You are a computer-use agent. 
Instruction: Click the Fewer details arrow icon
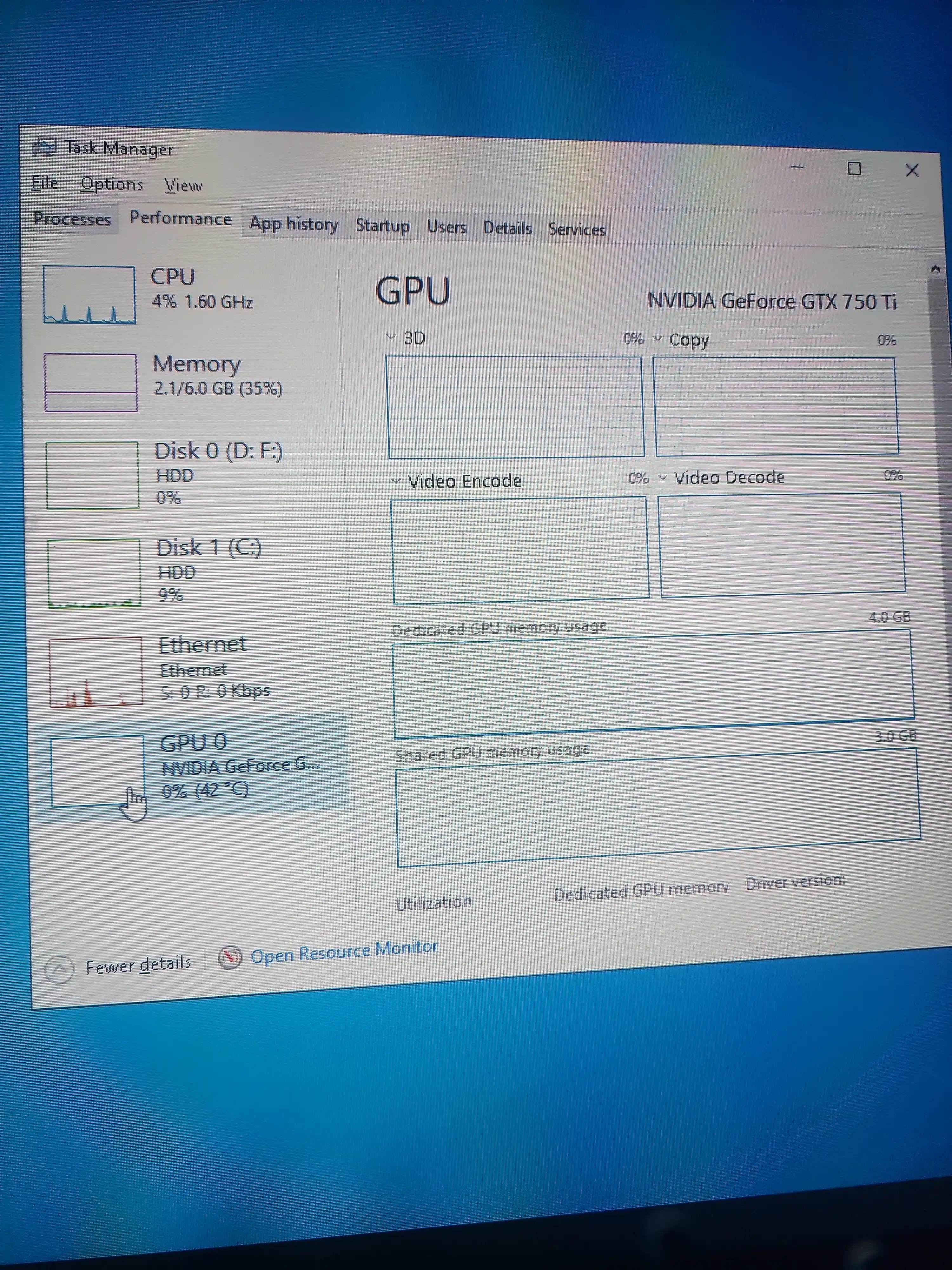click(59, 969)
